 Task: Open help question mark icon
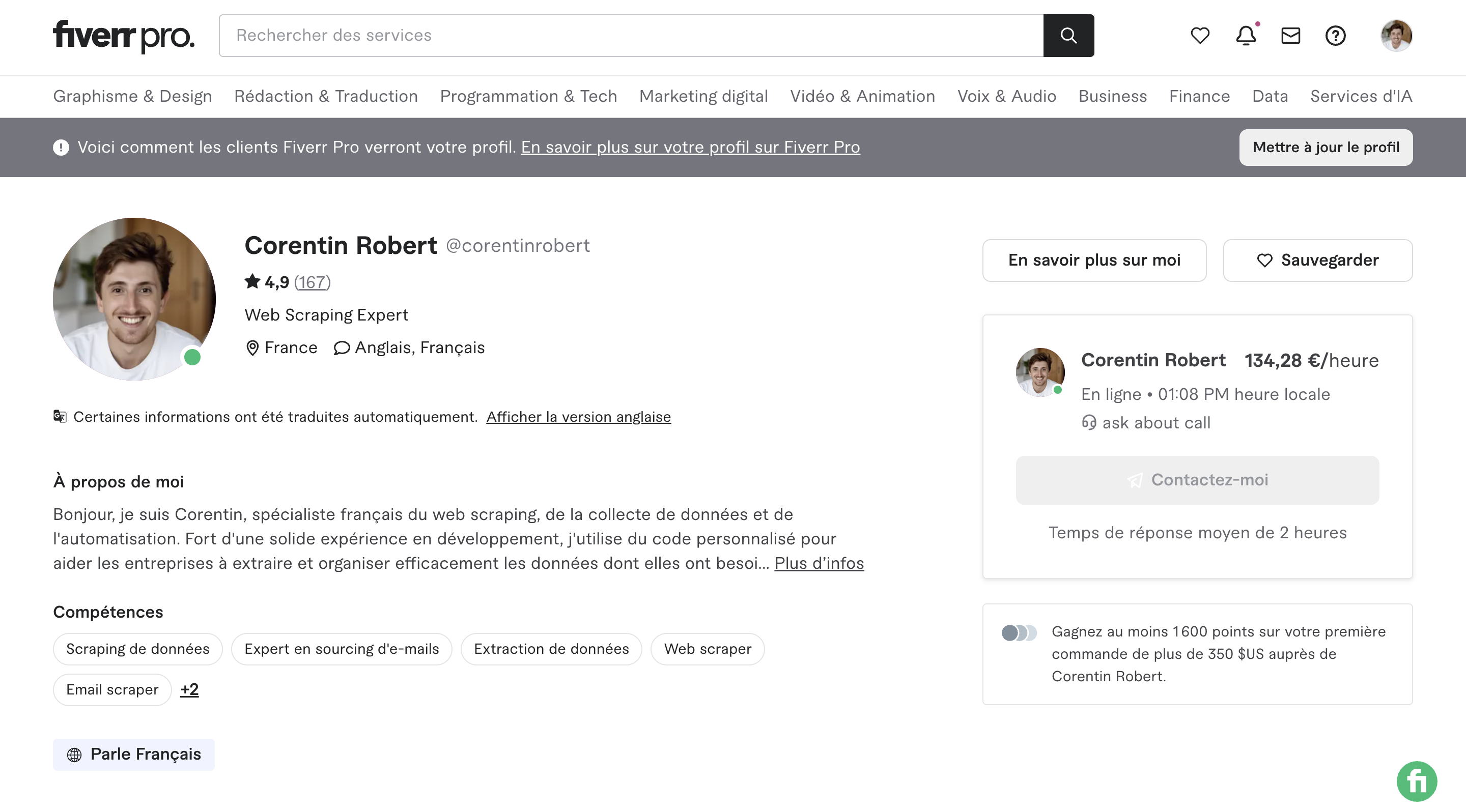[1335, 35]
